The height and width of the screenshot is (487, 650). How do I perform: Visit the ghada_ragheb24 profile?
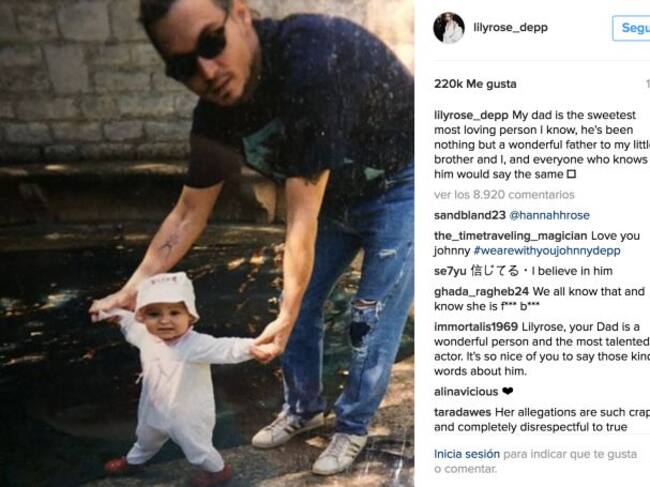(481, 292)
